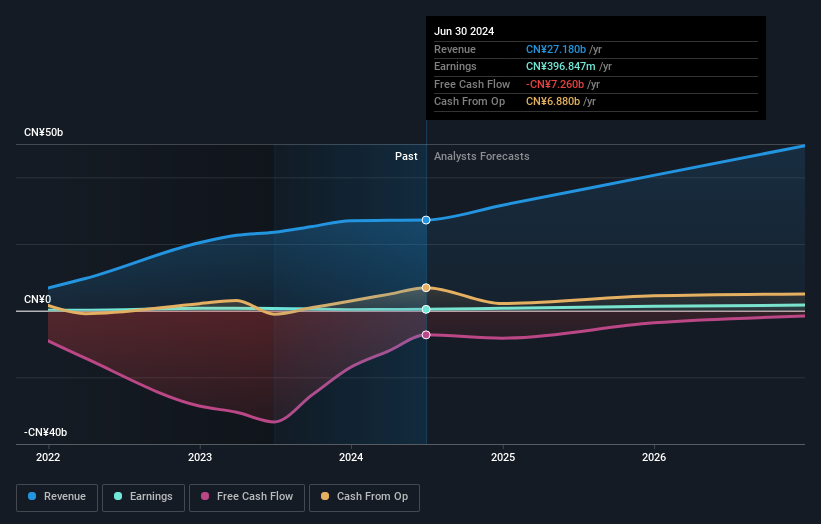Click the CN¥0 y-axis label
The width and height of the screenshot is (821, 524).
coord(38,299)
